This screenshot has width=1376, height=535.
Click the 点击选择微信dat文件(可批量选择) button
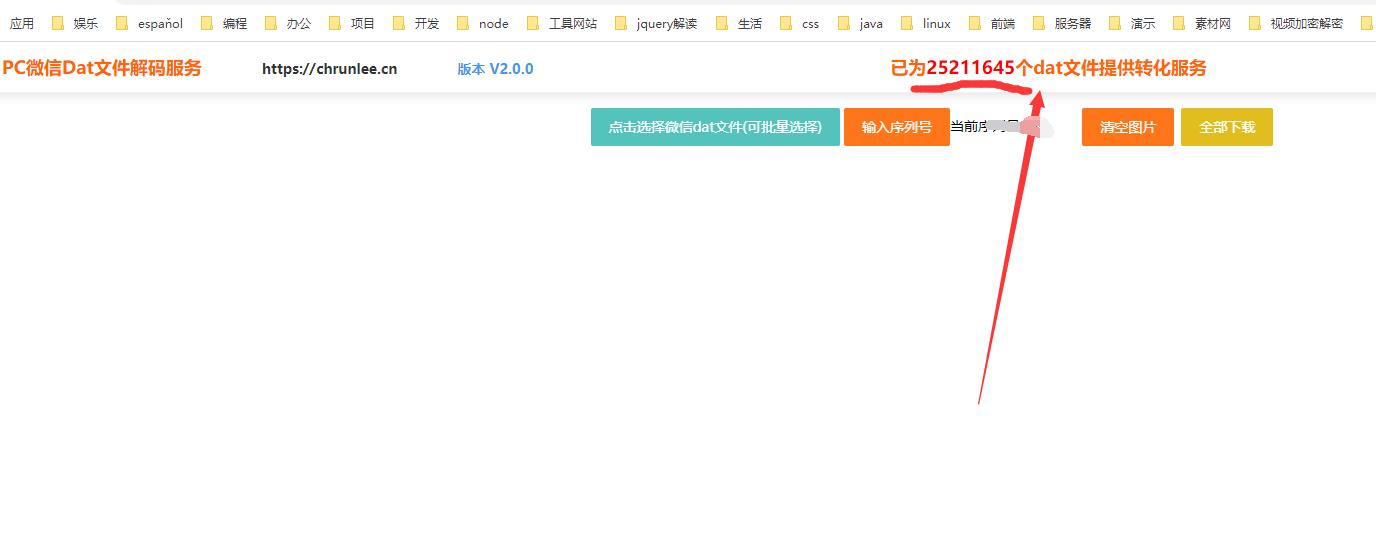(715, 127)
